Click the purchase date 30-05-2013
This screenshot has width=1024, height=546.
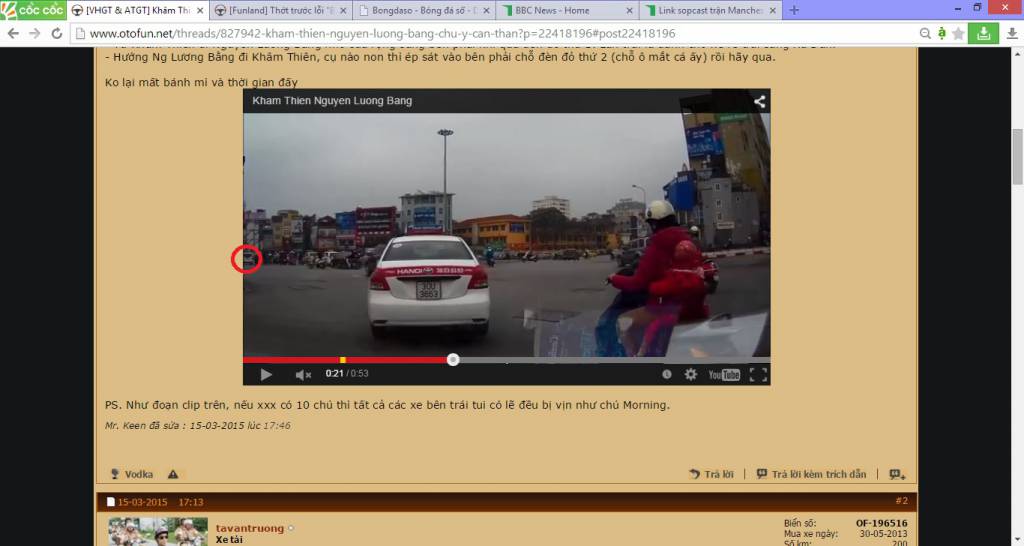pyautogui.click(x=883, y=534)
